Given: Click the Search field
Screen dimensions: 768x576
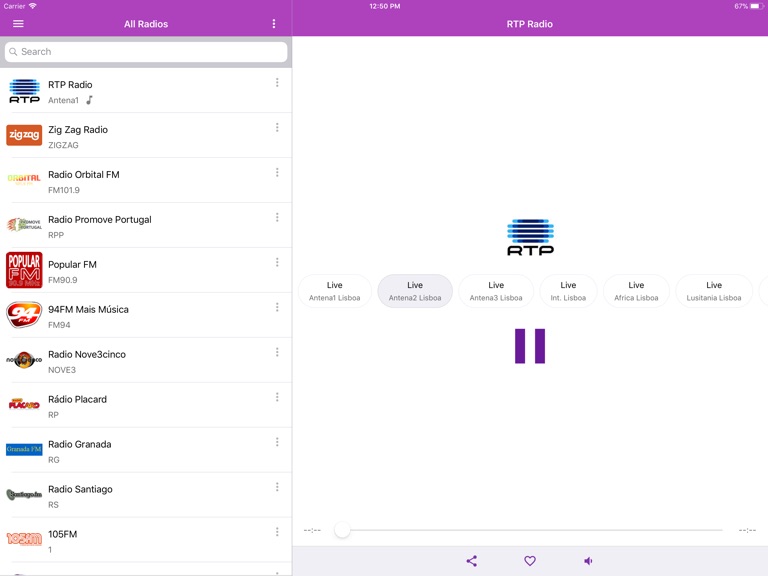Looking at the screenshot, I should tap(146, 51).
